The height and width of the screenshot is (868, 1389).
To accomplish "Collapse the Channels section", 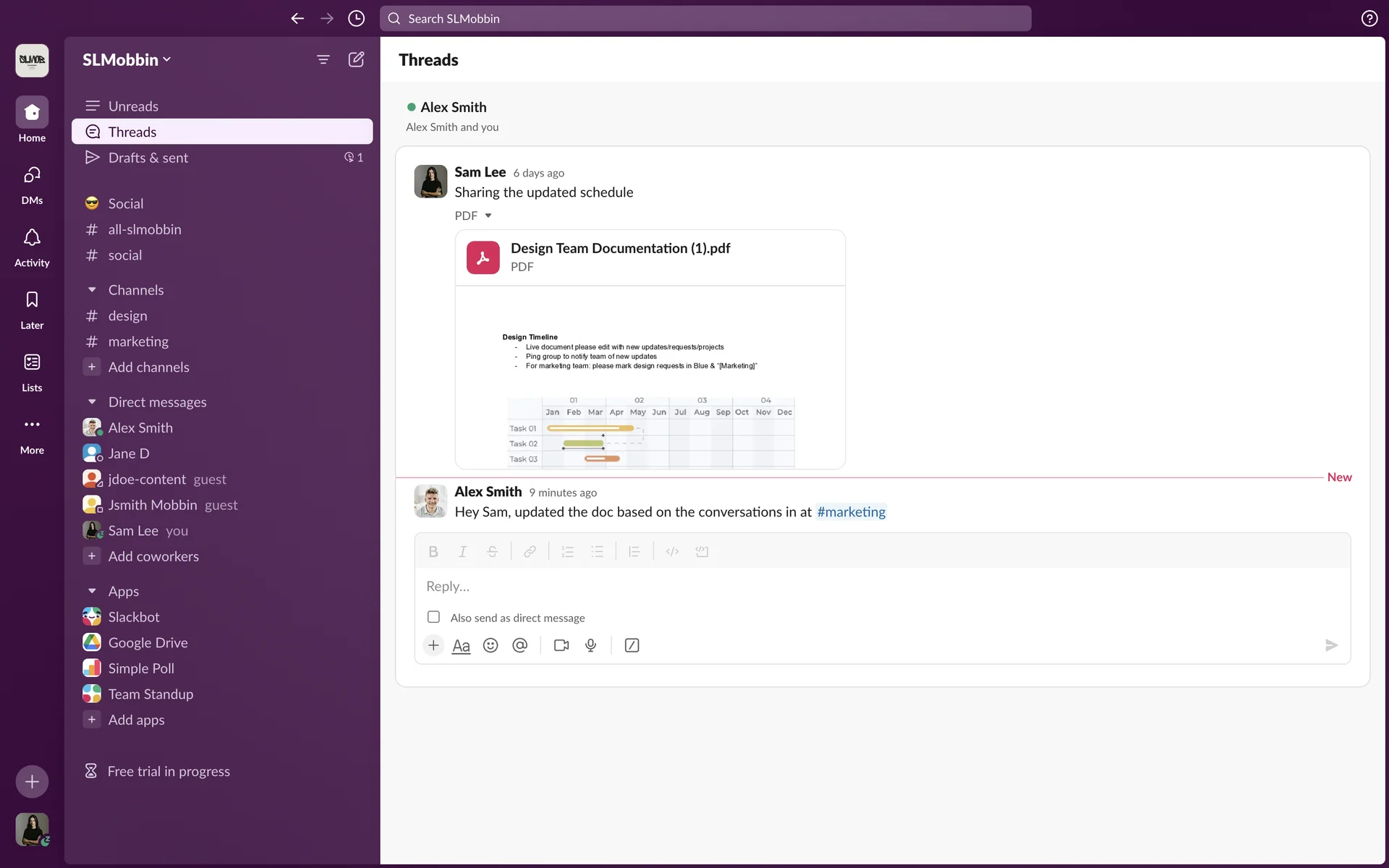I will (92, 290).
